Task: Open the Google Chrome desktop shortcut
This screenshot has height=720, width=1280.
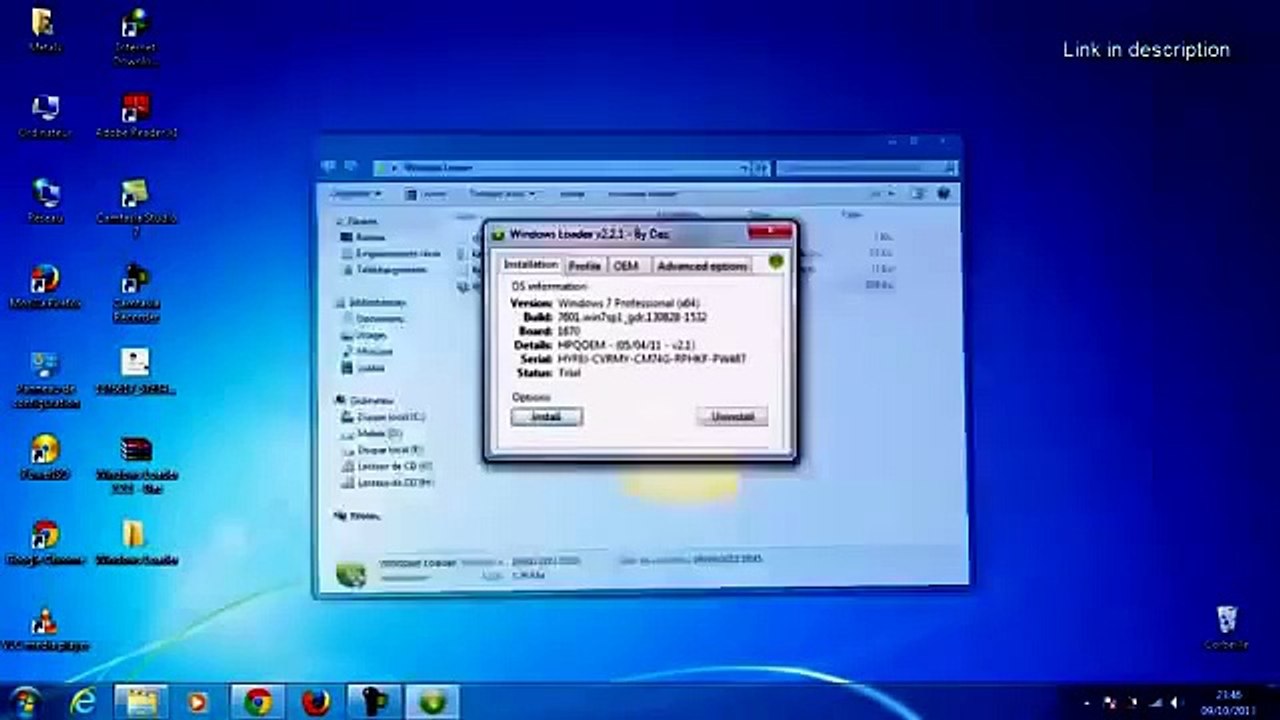Action: (45, 544)
